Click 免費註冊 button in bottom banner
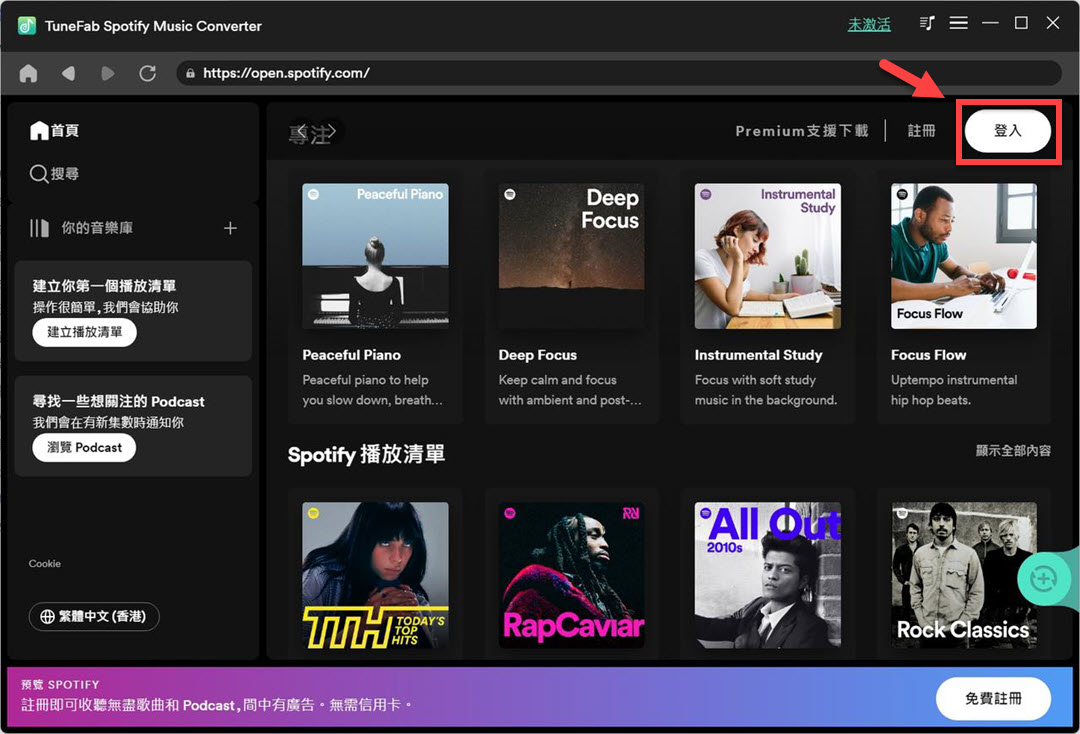 [x=993, y=699]
